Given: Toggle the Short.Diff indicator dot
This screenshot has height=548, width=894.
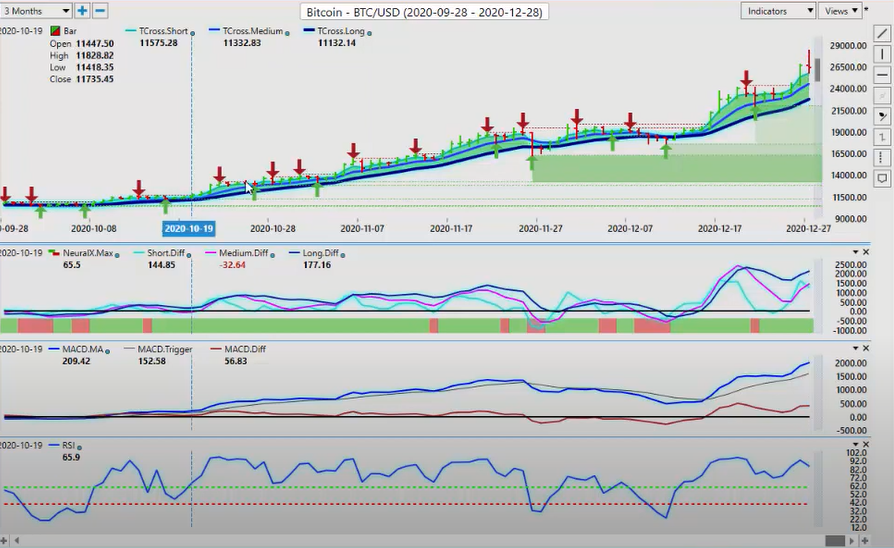Looking at the screenshot, I should tap(189, 255).
